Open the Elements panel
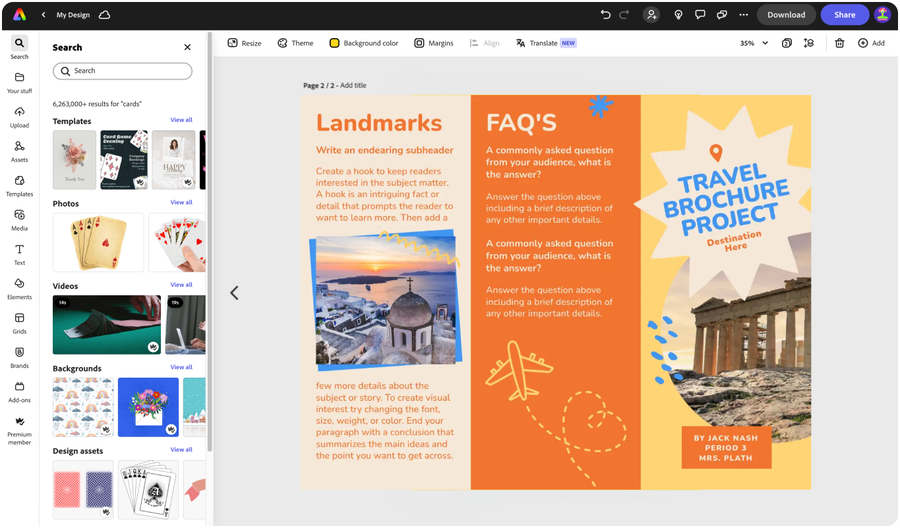The image size is (900, 528). [x=20, y=289]
